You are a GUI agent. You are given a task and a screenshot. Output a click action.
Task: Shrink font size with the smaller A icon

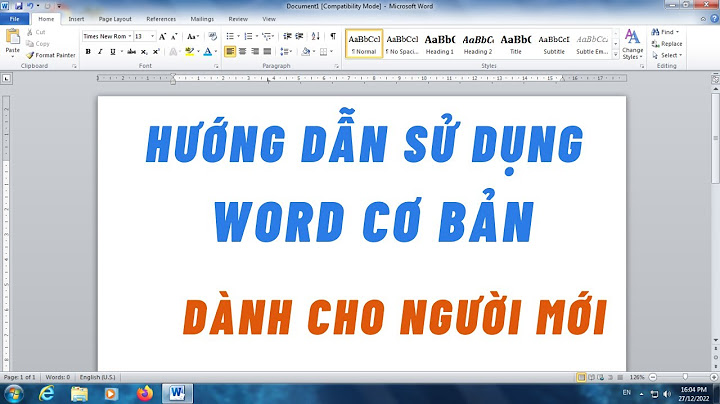click(174, 36)
